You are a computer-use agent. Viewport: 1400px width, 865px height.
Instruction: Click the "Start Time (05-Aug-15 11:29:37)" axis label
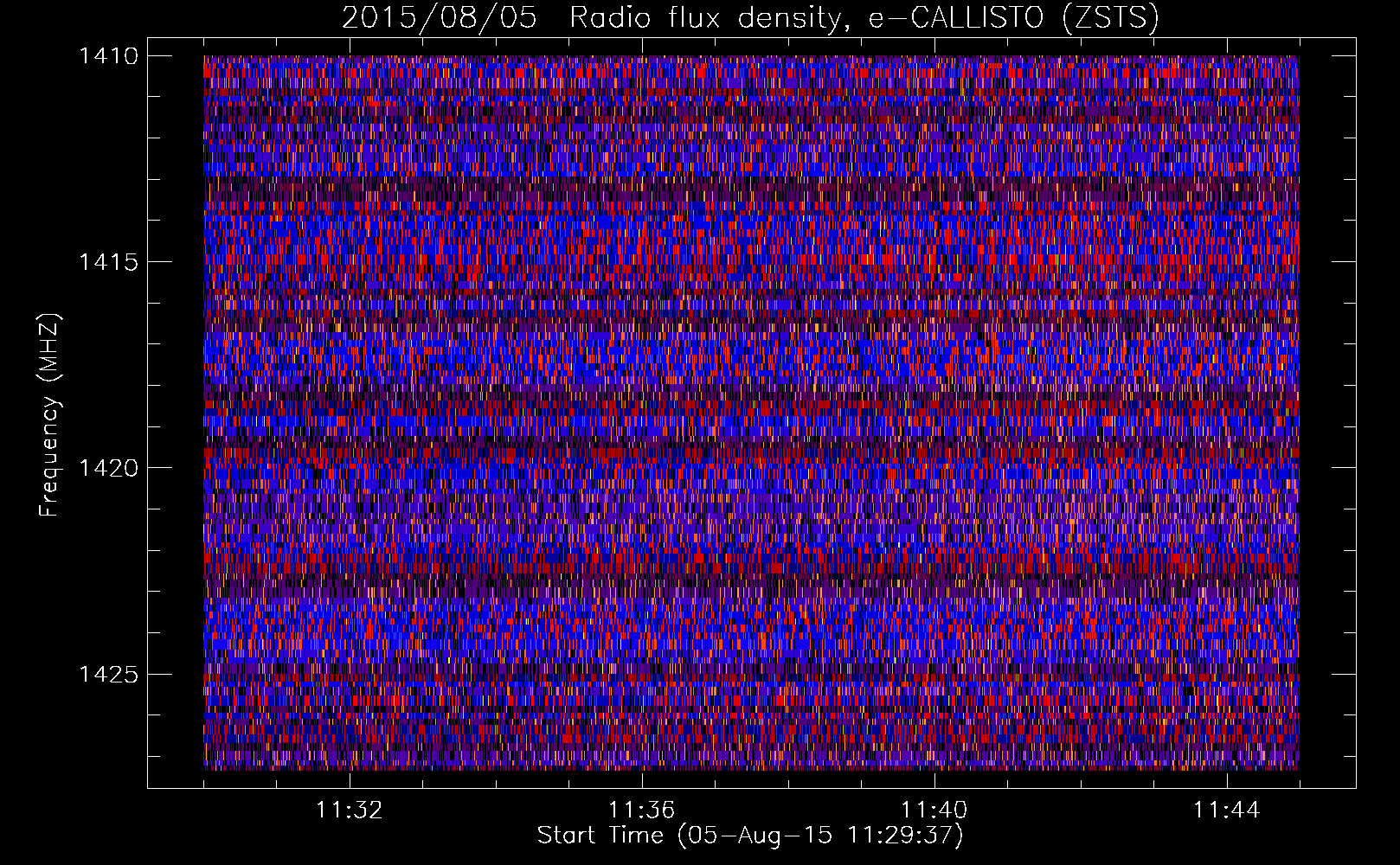click(x=750, y=836)
